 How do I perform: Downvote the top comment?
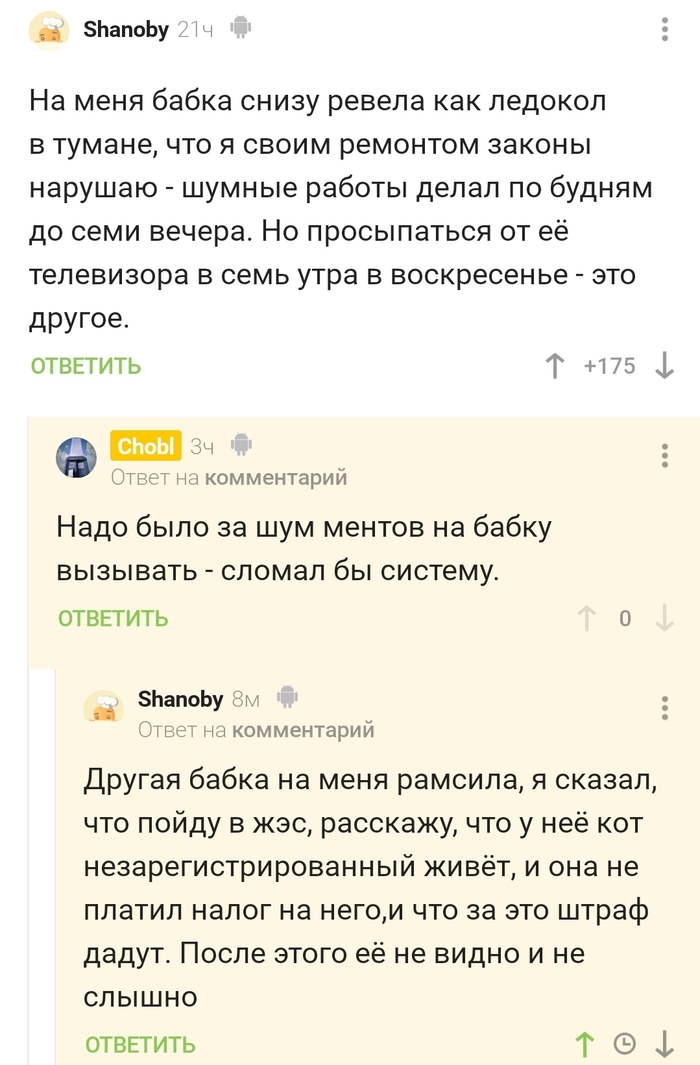click(x=661, y=365)
